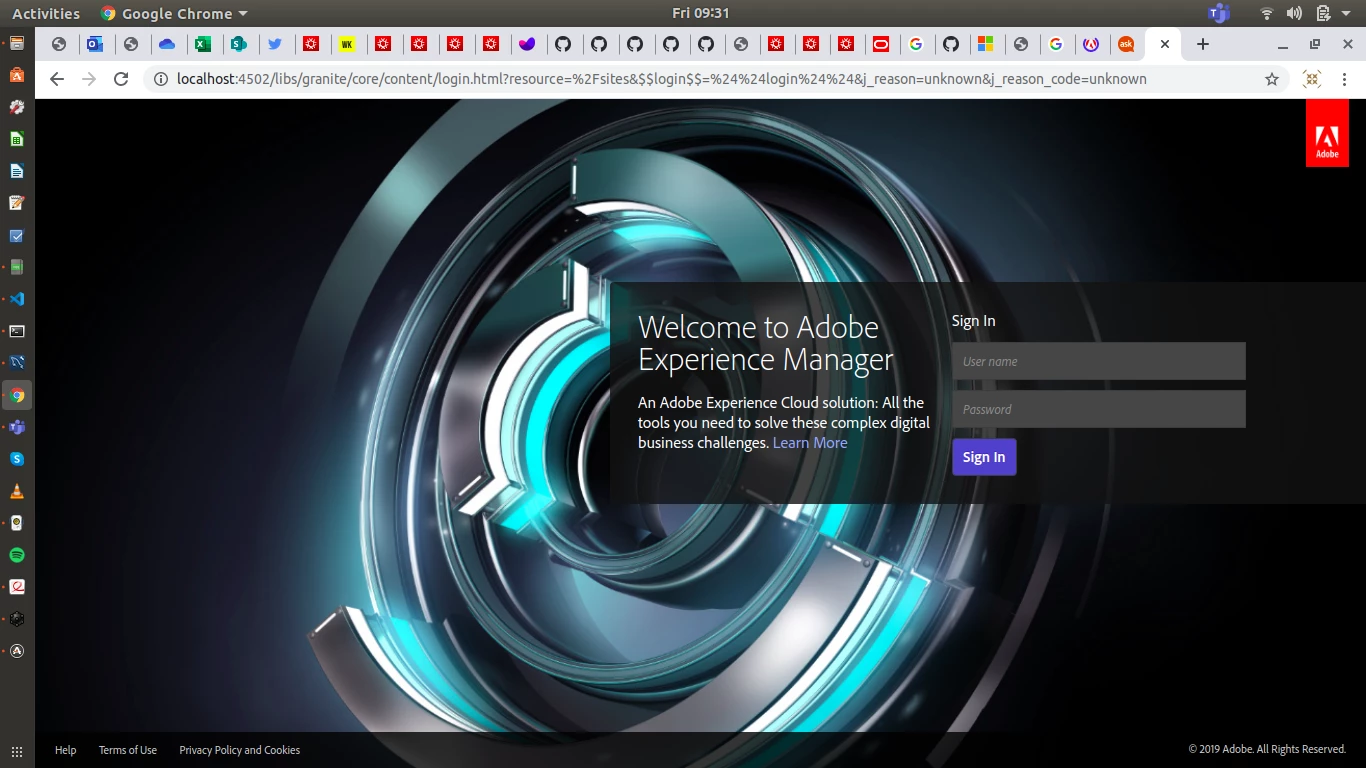This screenshot has width=1366, height=768.
Task: Focus the Password field
Action: point(1098,409)
